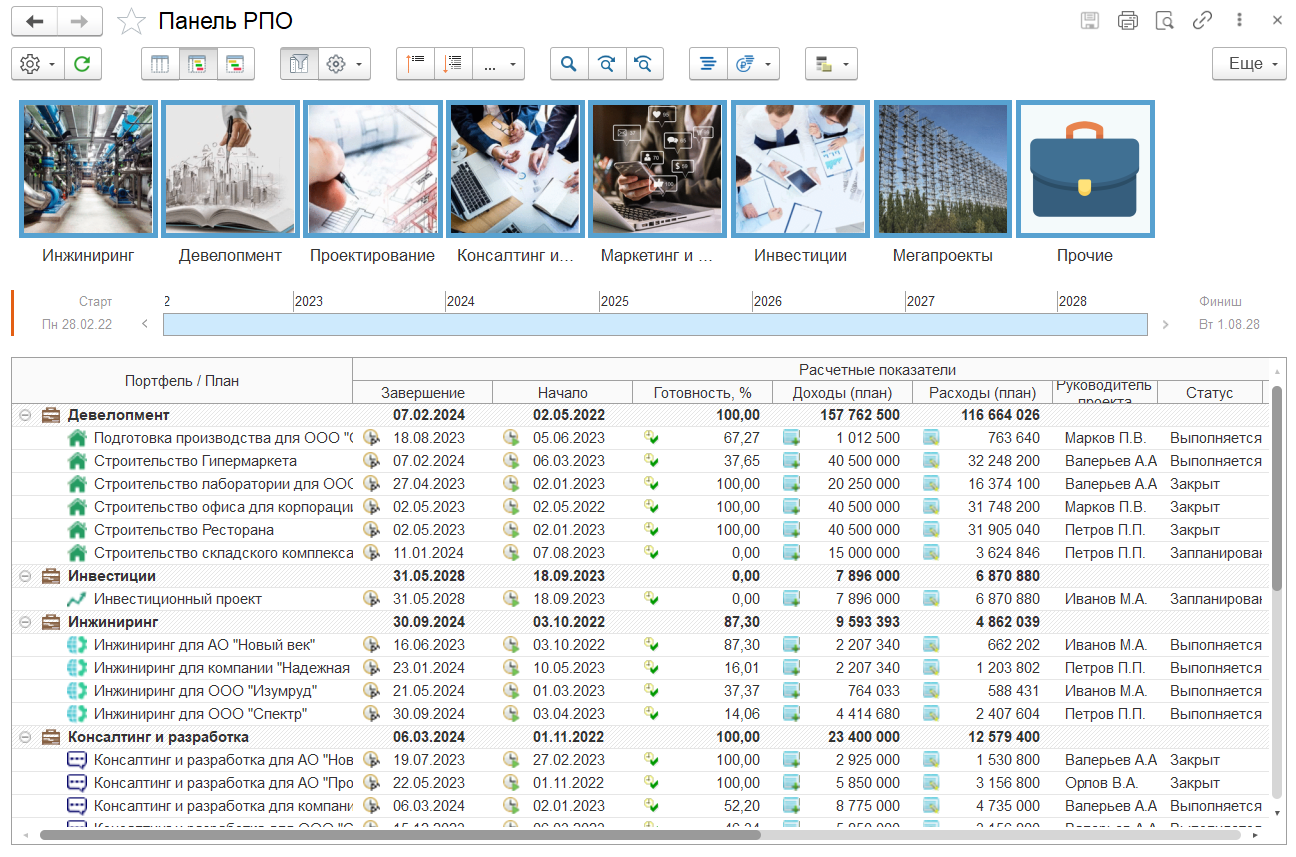Click the magnifier search icon in toolbar
1296x857 pixels.
(x=569, y=64)
